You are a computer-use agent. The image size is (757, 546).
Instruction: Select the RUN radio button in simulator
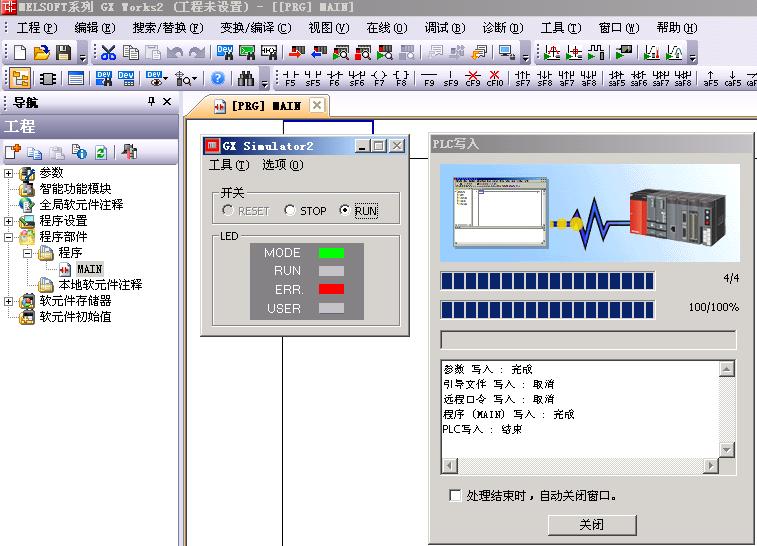pyautogui.click(x=346, y=211)
